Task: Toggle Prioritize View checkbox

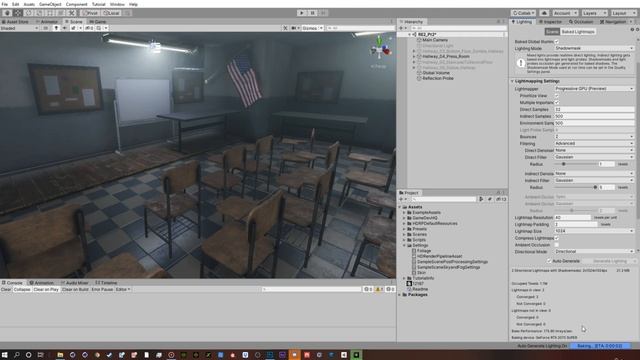Action: click(x=556, y=96)
